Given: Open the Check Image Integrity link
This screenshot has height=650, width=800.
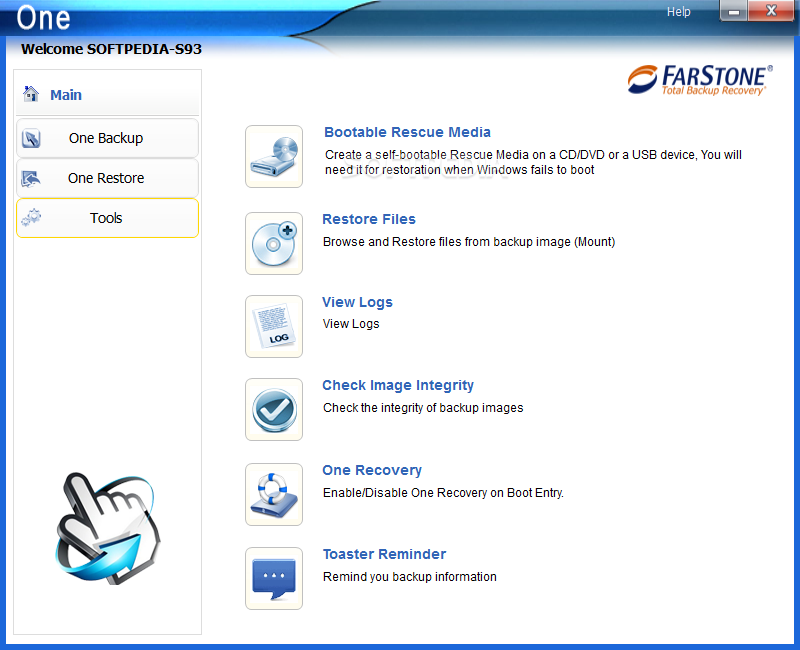Looking at the screenshot, I should tap(398, 385).
